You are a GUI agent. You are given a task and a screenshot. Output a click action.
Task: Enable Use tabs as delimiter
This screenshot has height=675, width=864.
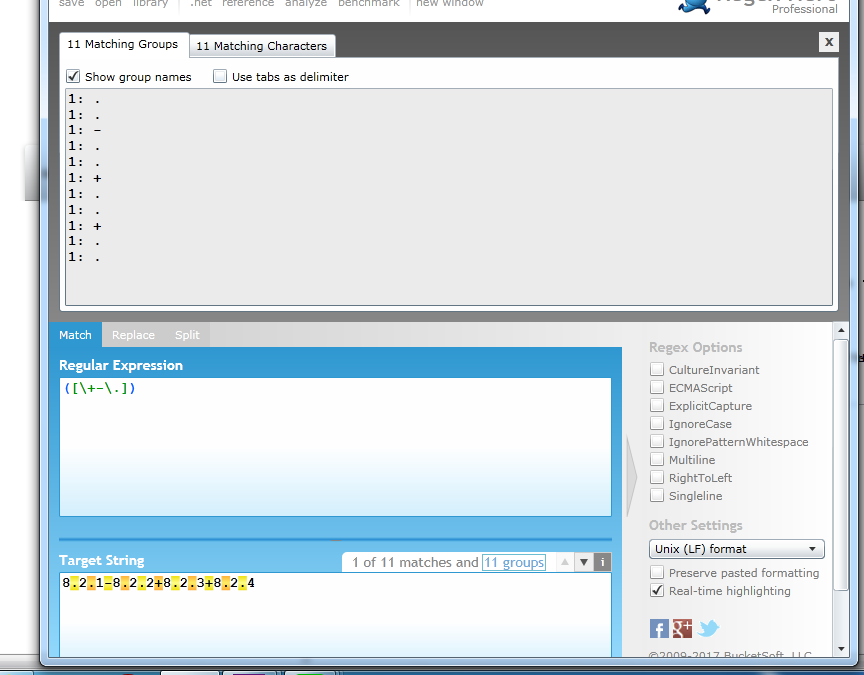(220, 76)
